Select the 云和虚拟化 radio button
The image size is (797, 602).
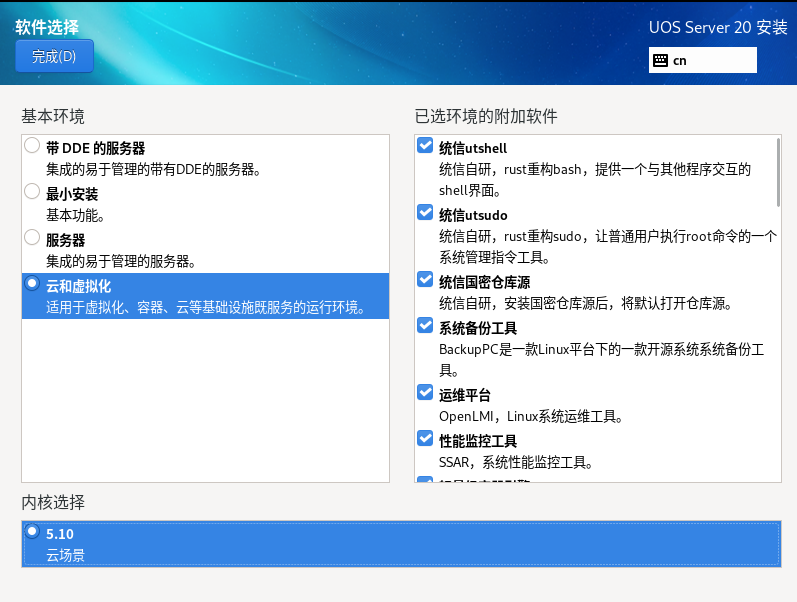pos(32,283)
